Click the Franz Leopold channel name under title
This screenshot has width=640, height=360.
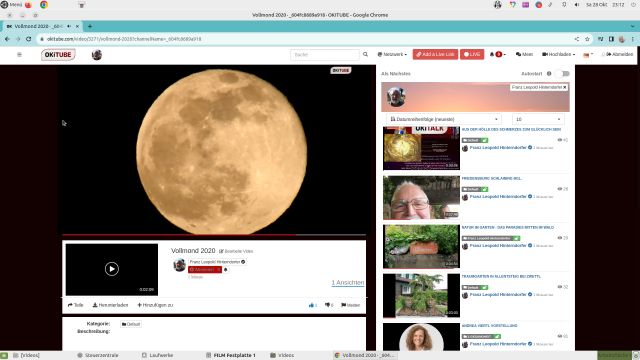(217, 262)
